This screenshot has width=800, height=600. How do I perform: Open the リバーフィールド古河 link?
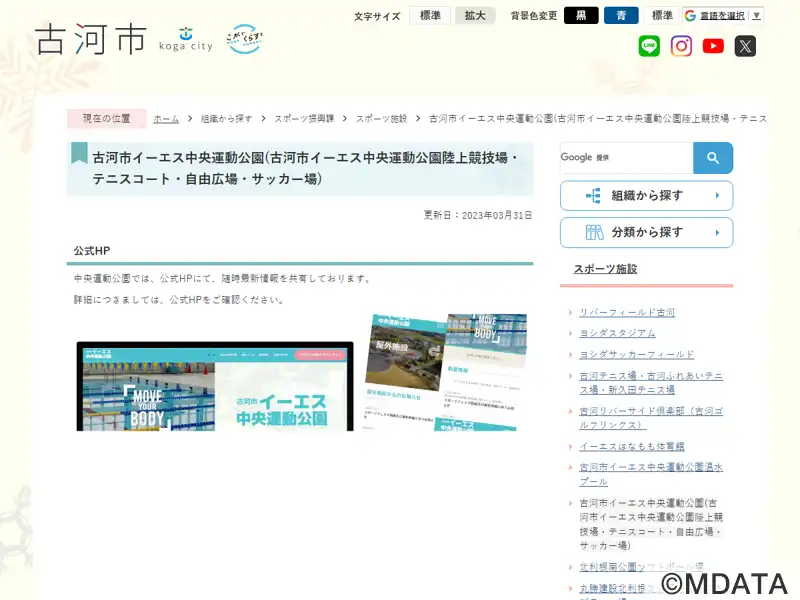[627, 312]
